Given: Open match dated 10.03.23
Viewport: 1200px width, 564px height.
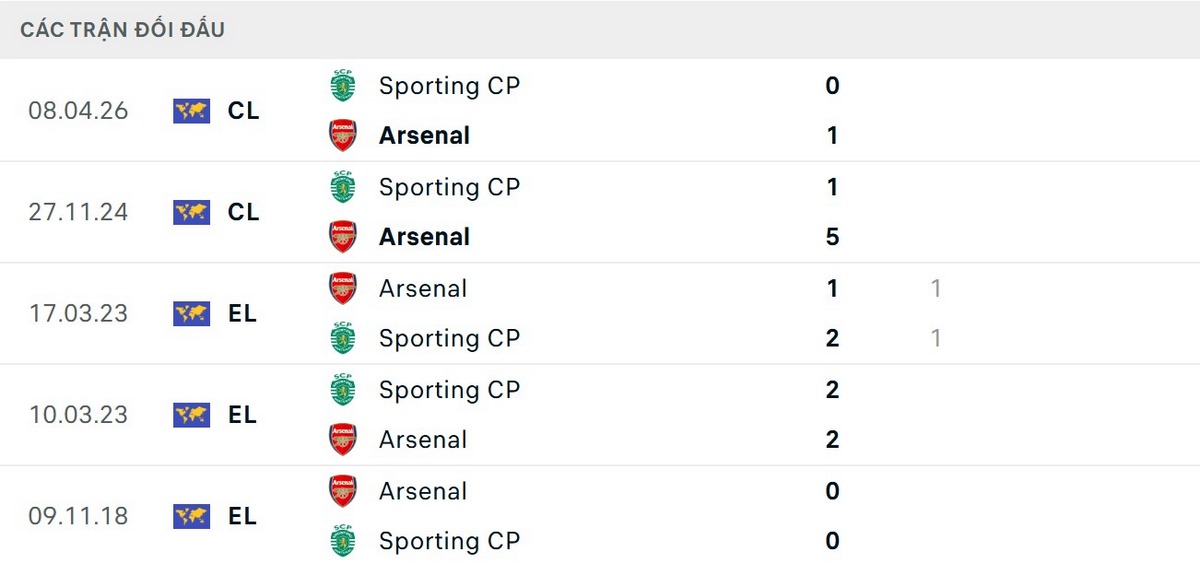Looking at the screenshot, I should coord(79,414).
